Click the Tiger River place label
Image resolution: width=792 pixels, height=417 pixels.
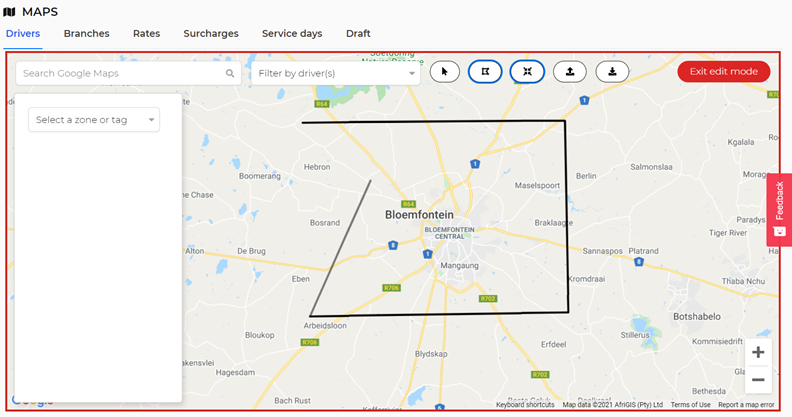click(x=727, y=233)
